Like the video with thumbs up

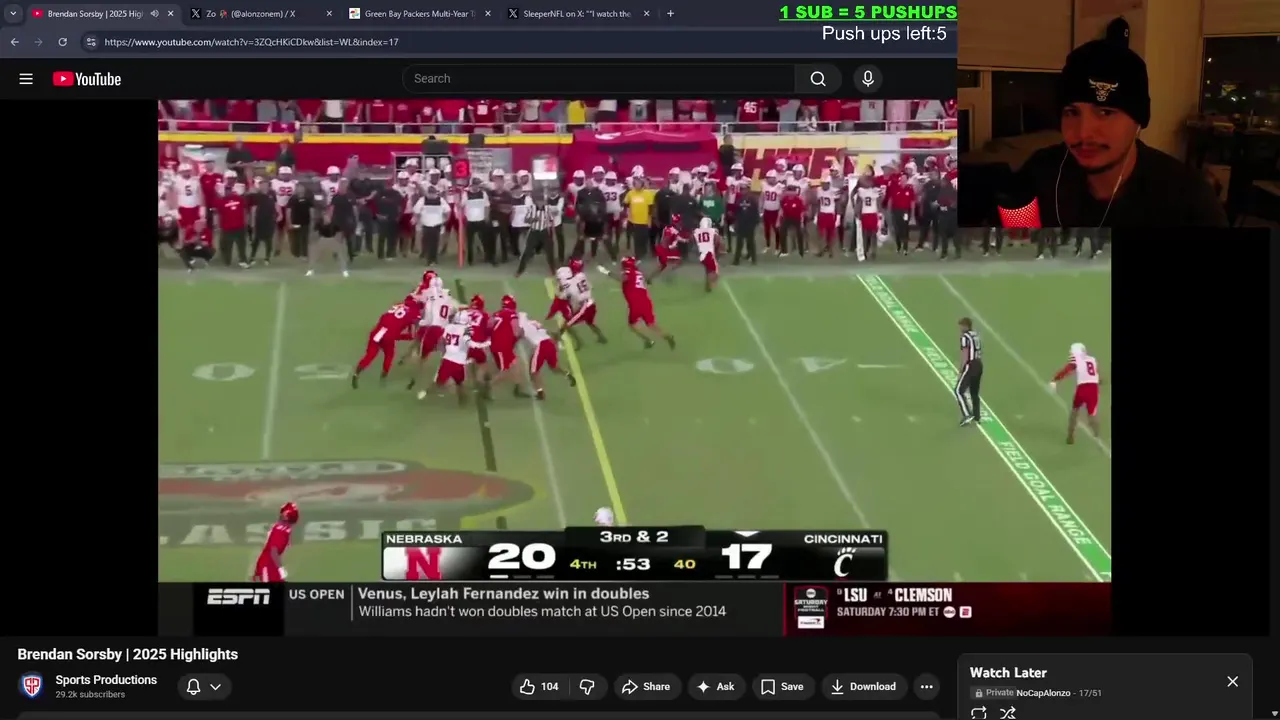(538, 686)
